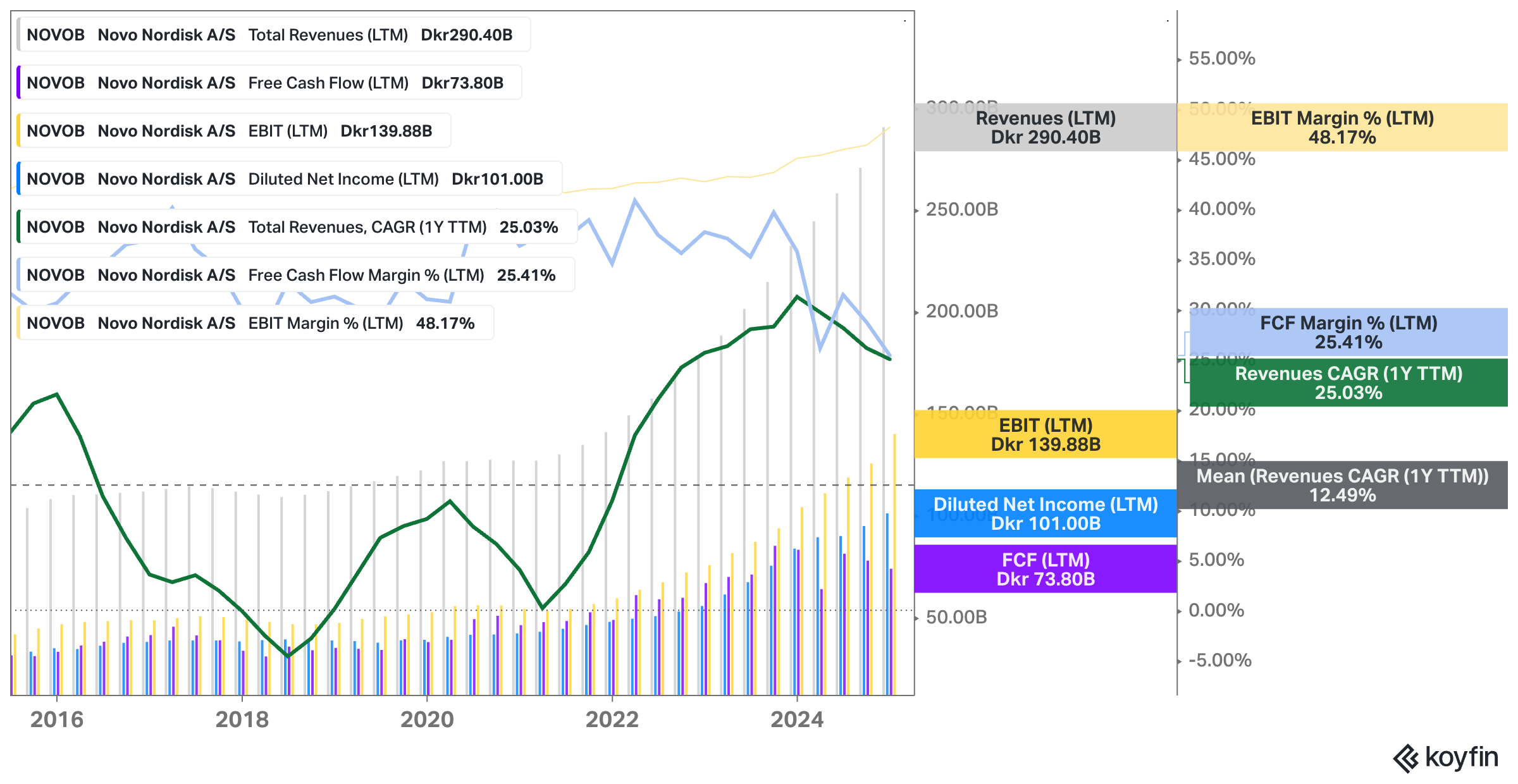Select the Free Cash Flow (LTM) legend row
Screen dimensions: 1518x784
pyautogui.click(x=269, y=83)
